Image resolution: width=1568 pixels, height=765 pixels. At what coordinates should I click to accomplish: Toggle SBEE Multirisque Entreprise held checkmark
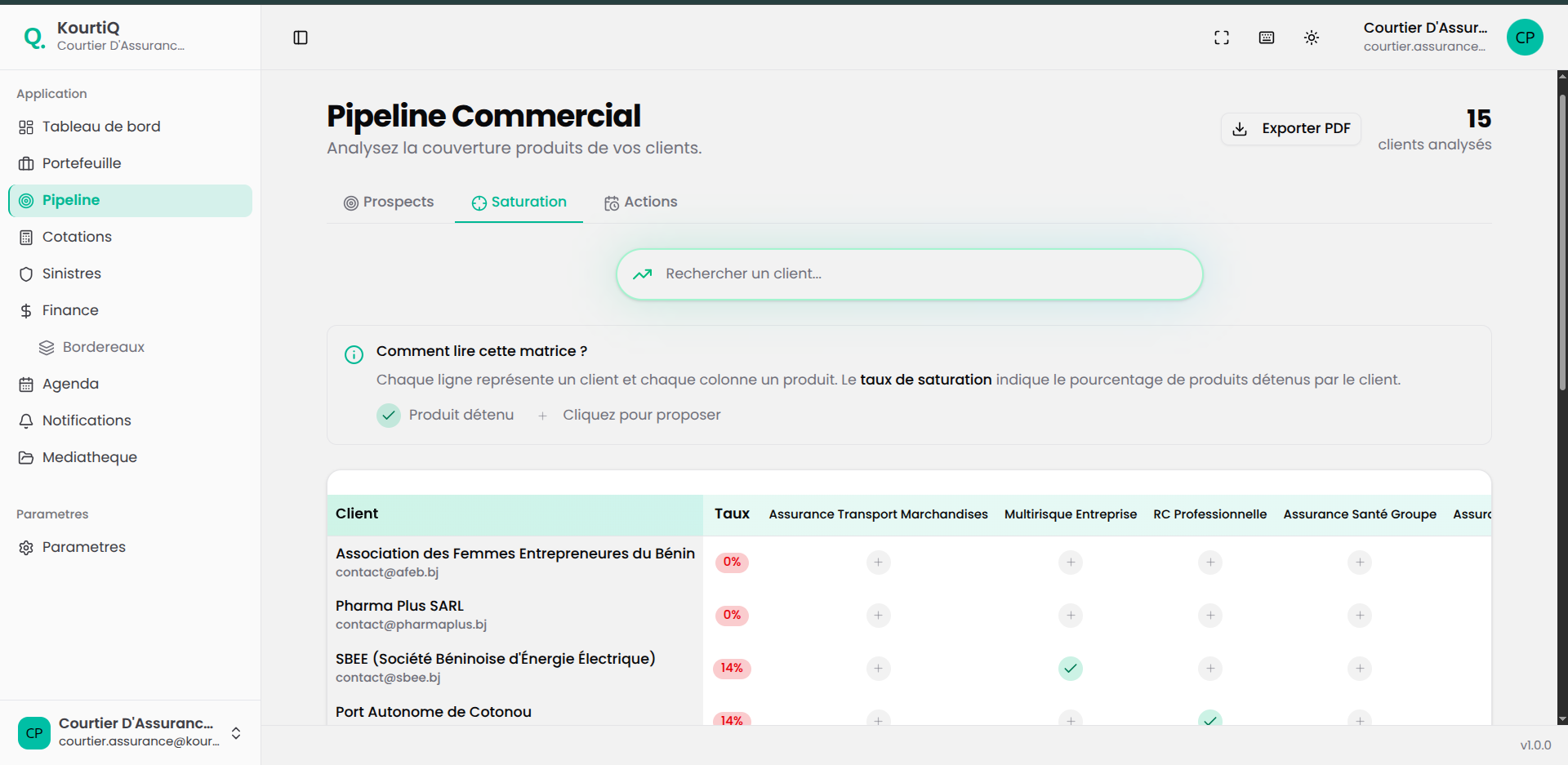point(1070,669)
